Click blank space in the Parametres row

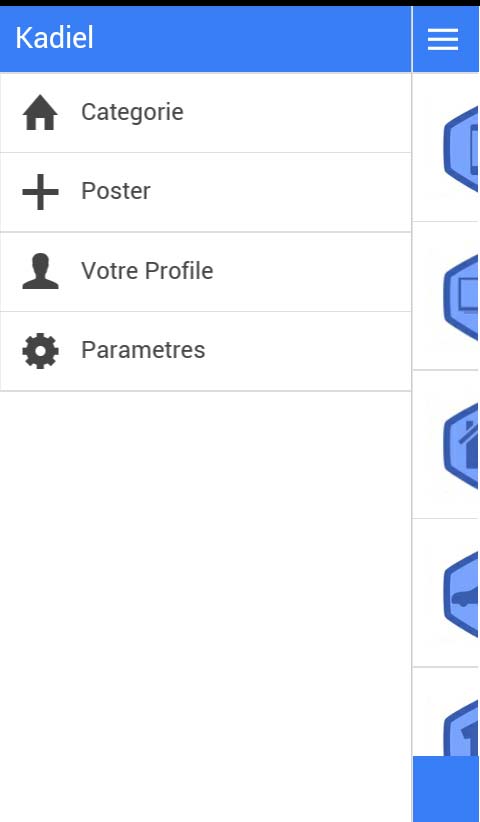point(308,351)
